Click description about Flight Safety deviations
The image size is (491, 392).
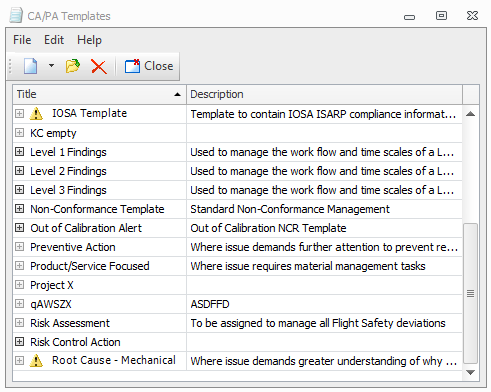click(318, 323)
